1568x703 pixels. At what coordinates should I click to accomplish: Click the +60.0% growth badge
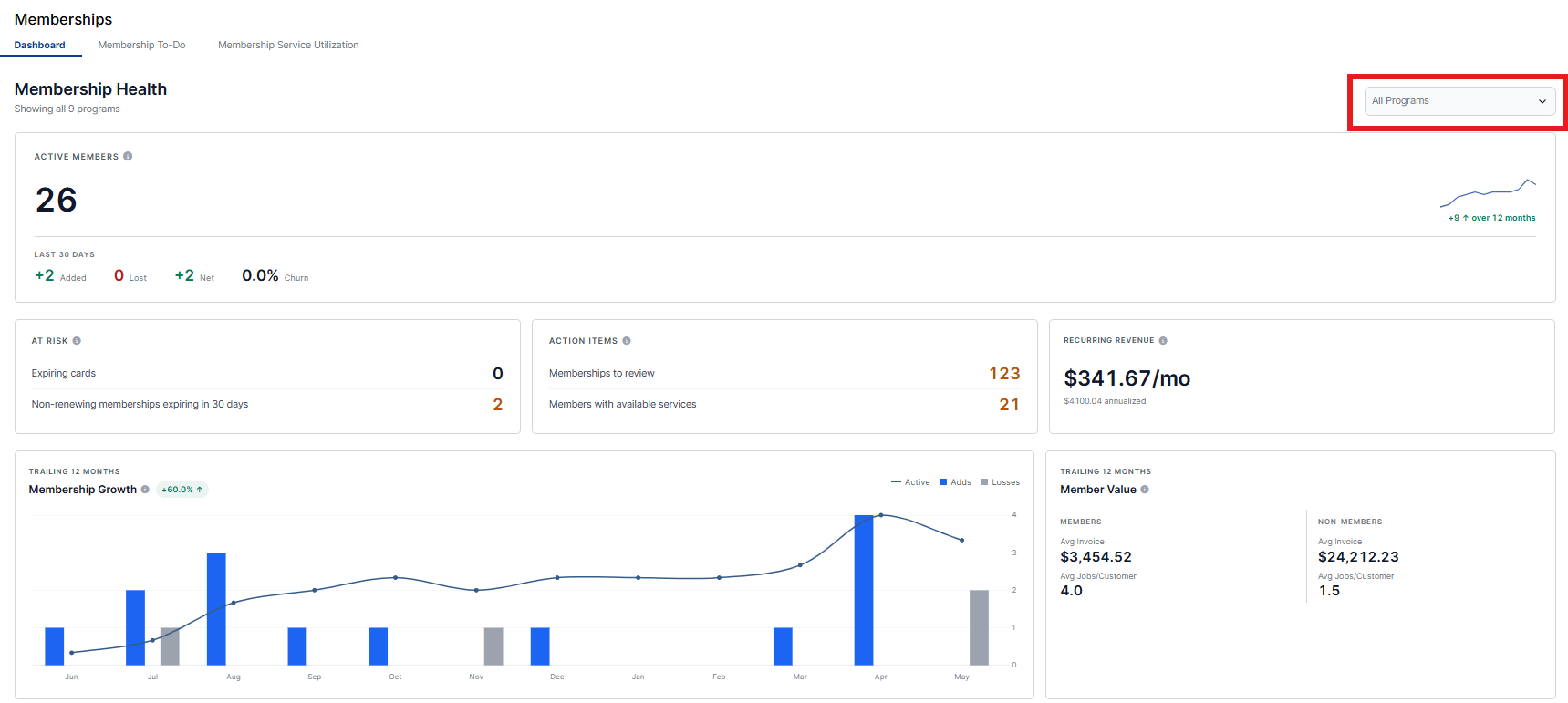point(182,490)
